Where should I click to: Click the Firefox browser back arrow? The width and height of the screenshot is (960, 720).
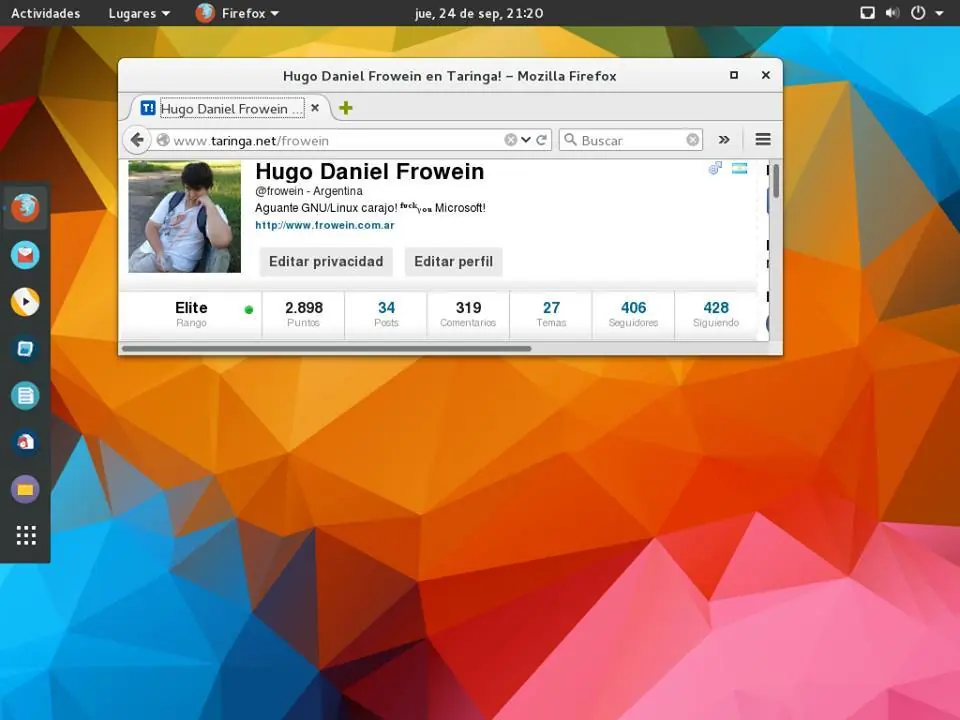pyautogui.click(x=137, y=140)
